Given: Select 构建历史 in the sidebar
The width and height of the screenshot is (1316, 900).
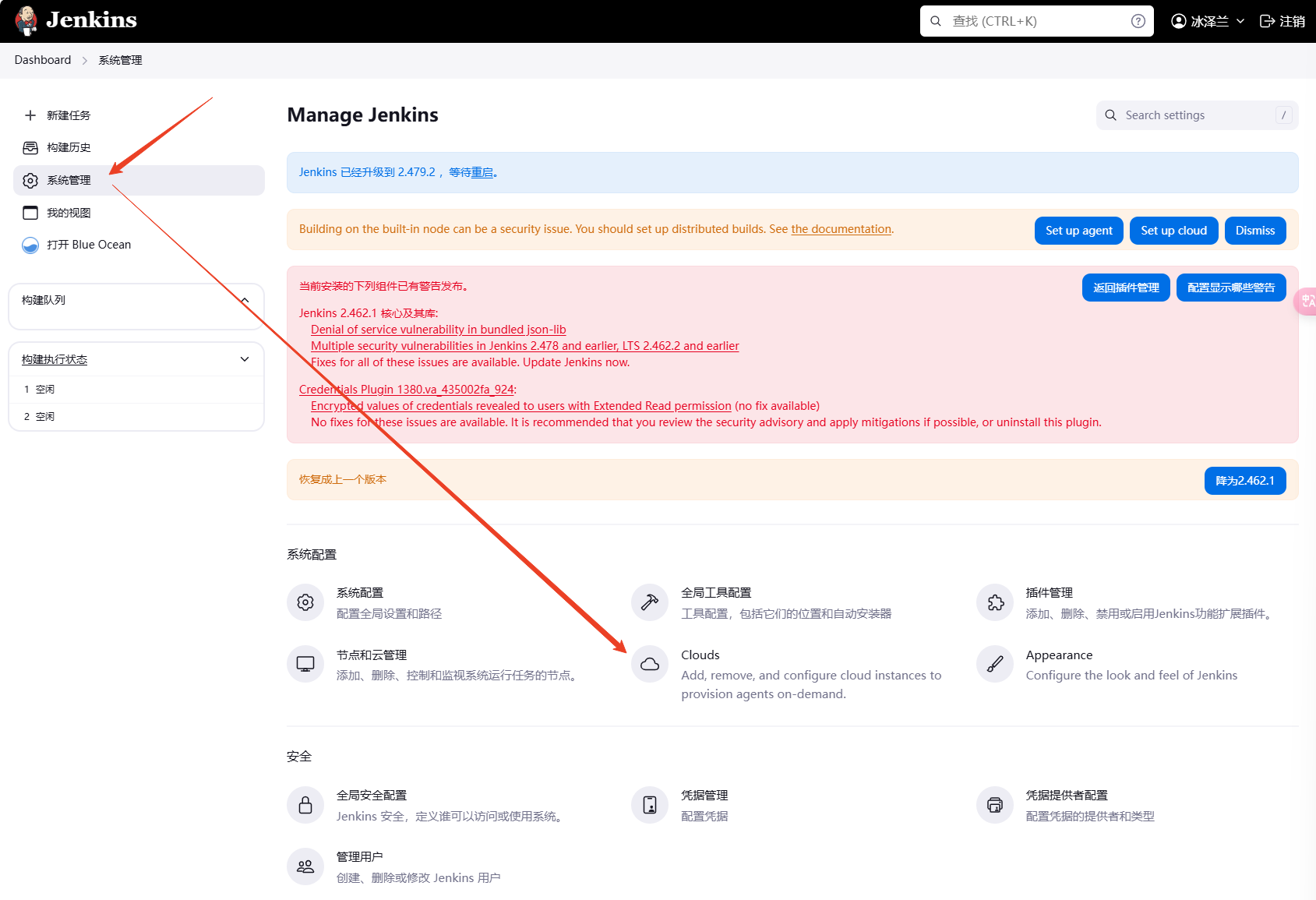Looking at the screenshot, I should [69, 147].
